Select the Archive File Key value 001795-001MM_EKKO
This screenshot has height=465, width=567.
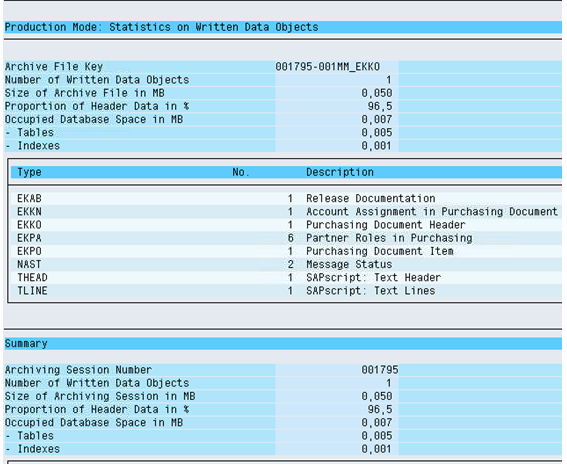pos(327,67)
